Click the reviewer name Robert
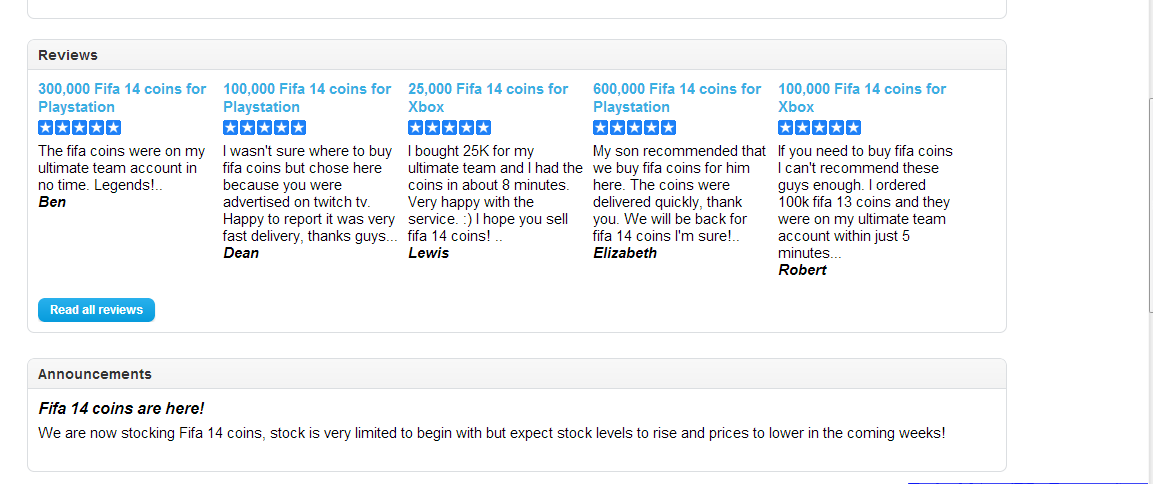Screen dimensions: 1153x484 802,270
